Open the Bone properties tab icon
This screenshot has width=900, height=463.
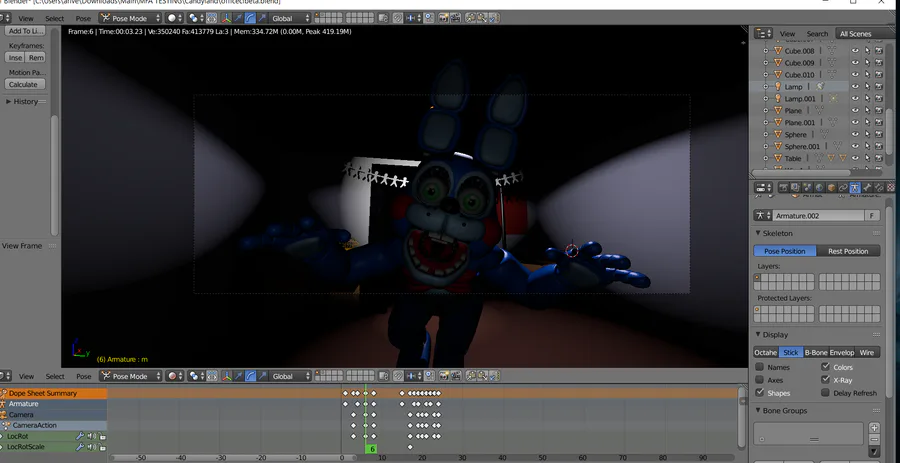click(x=867, y=188)
